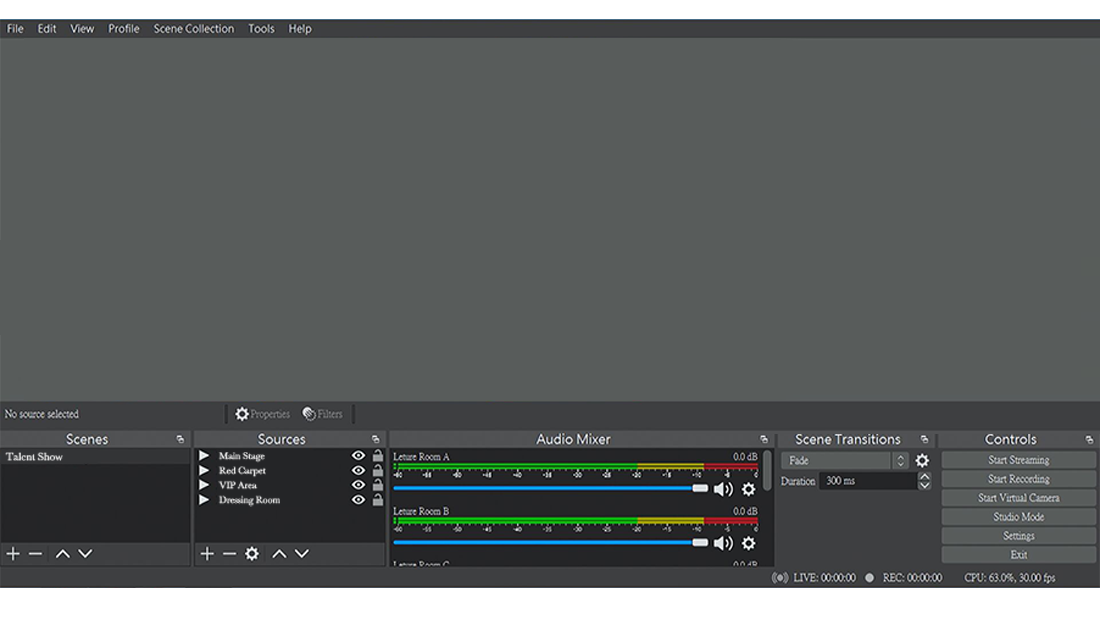
Task: Add a new scene with plus icon
Action: (13, 554)
